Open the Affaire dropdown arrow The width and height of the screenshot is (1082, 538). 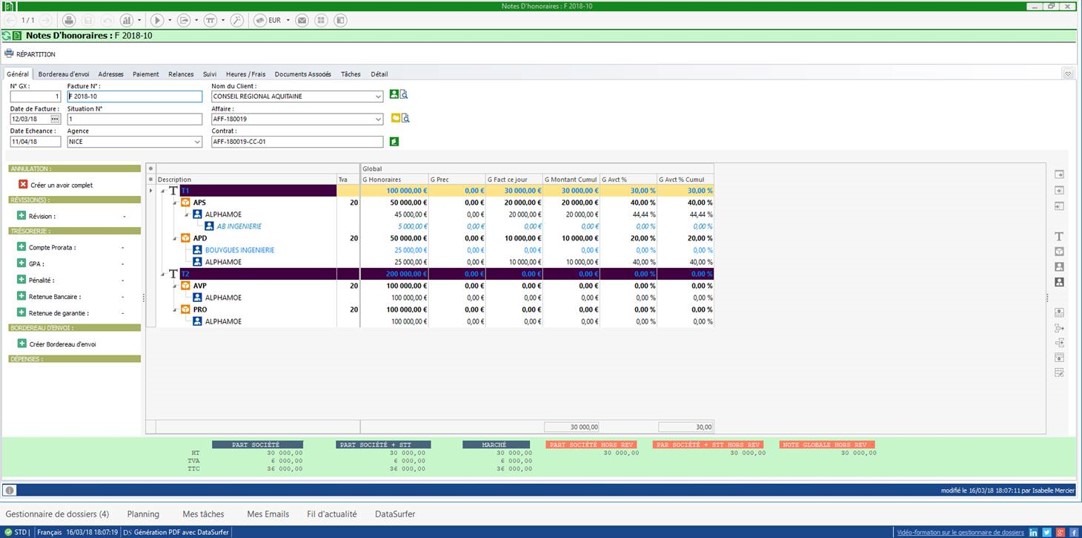pyautogui.click(x=378, y=119)
